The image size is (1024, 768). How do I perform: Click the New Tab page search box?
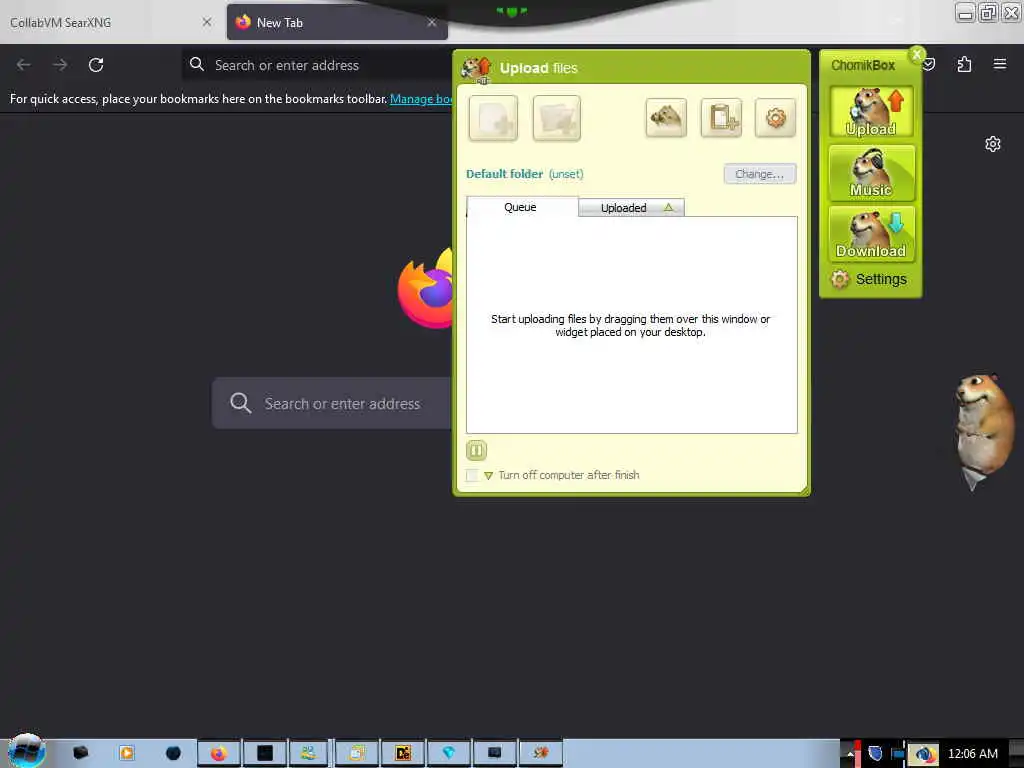332,403
